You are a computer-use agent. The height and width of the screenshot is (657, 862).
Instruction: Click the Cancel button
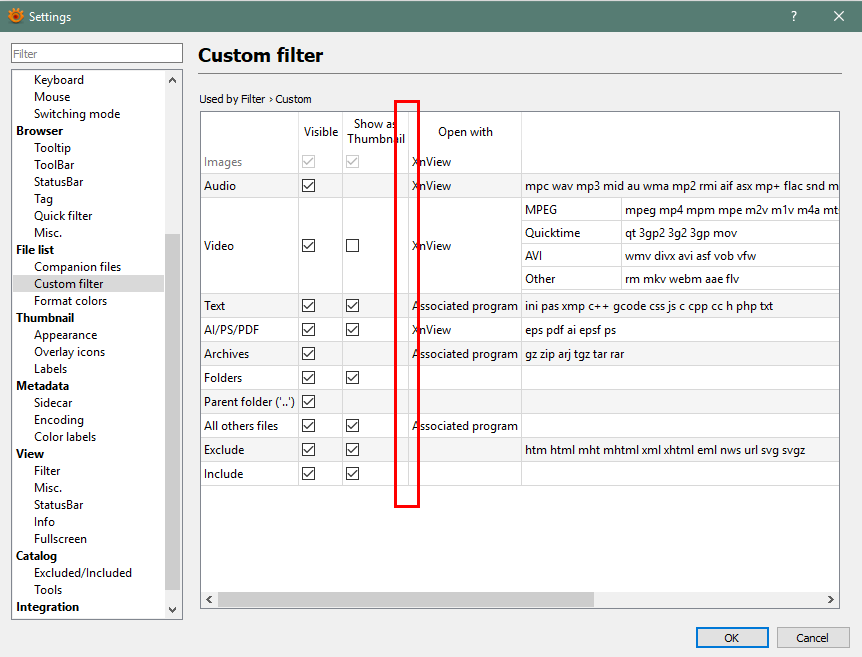(811, 637)
